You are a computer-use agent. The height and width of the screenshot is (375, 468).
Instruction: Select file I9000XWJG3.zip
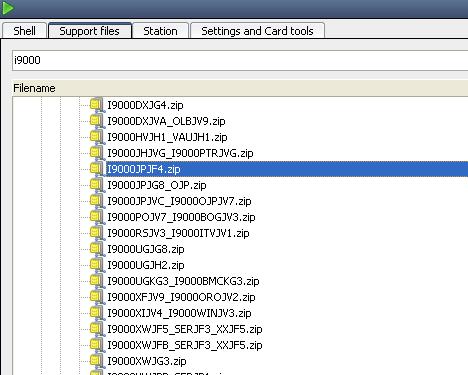147,361
